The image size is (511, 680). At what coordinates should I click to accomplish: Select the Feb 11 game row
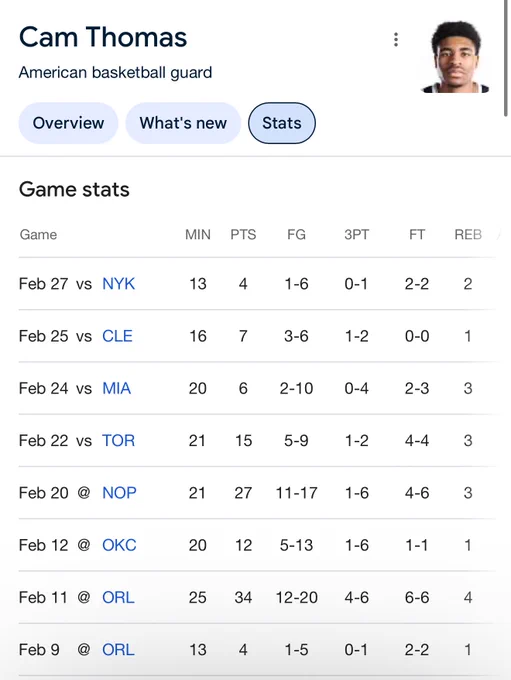(x=257, y=598)
